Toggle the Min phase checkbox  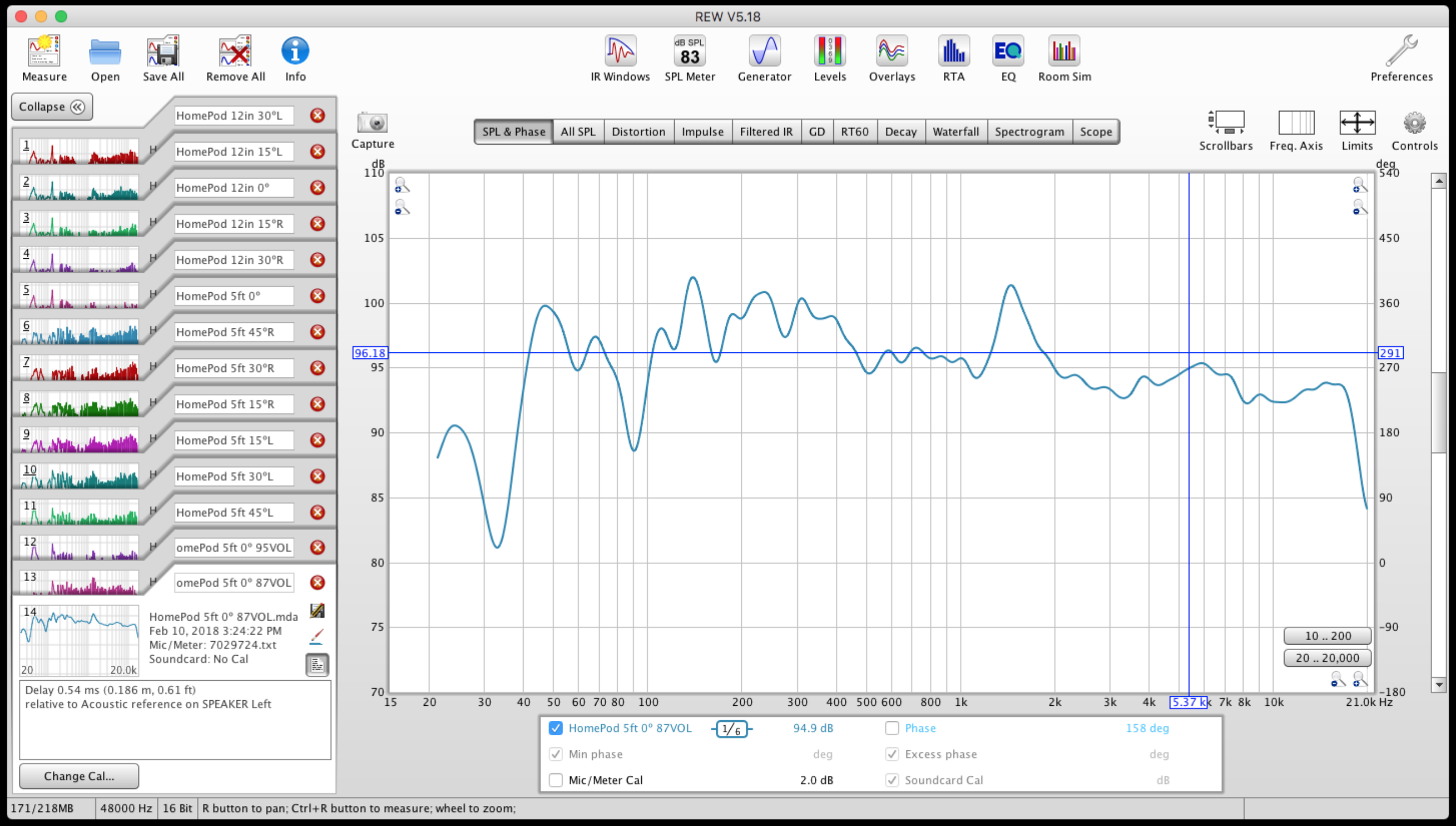[555, 754]
